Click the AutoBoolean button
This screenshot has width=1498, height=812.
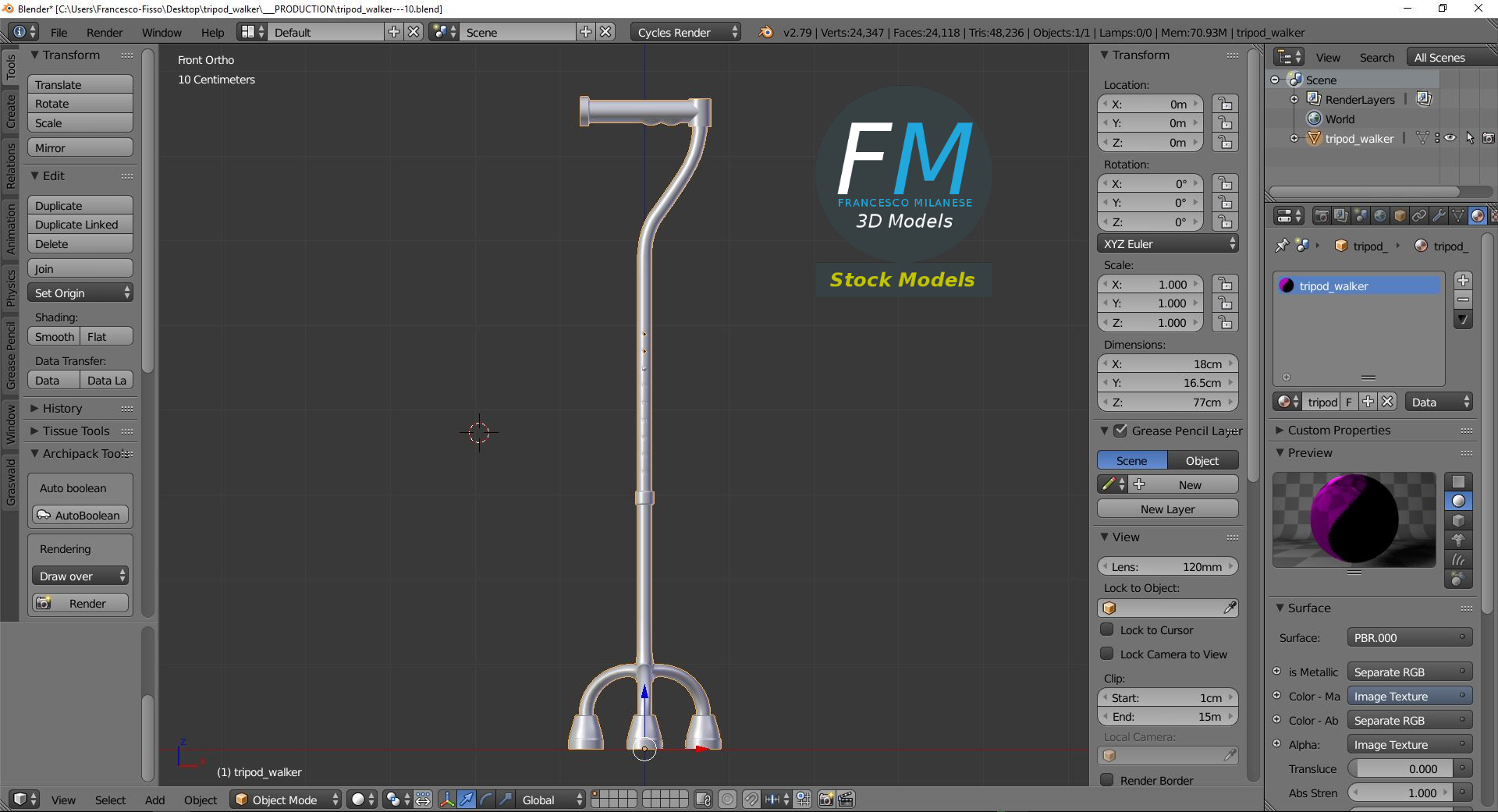pos(80,515)
